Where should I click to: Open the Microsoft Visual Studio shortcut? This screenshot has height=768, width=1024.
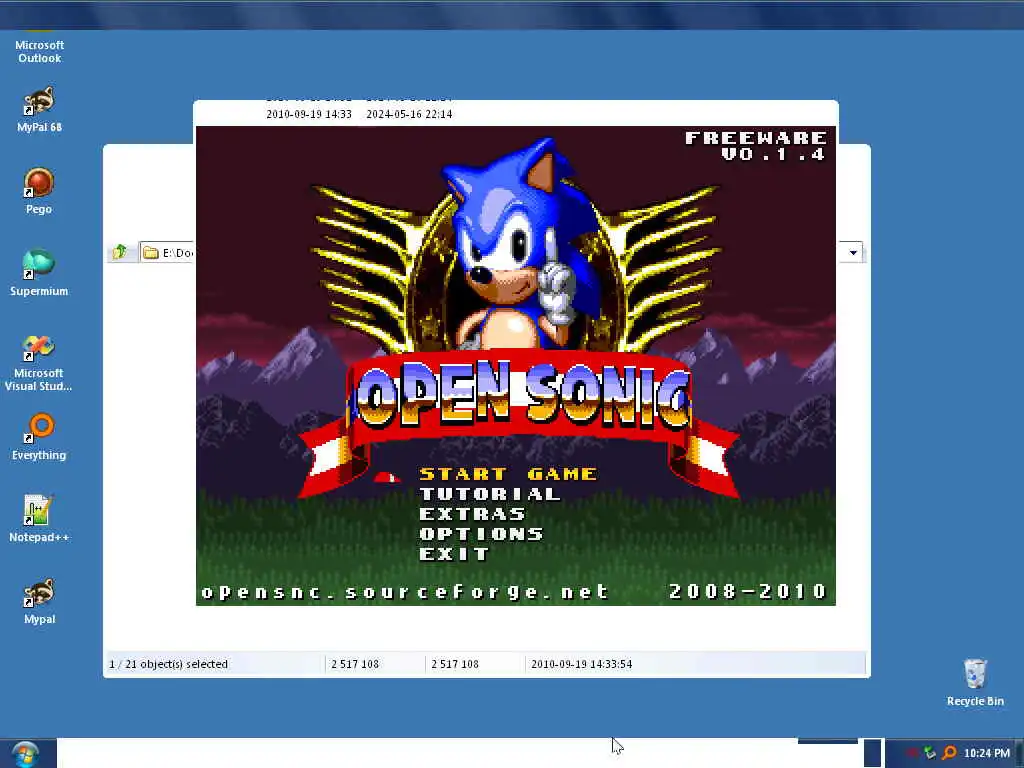point(39,363)
